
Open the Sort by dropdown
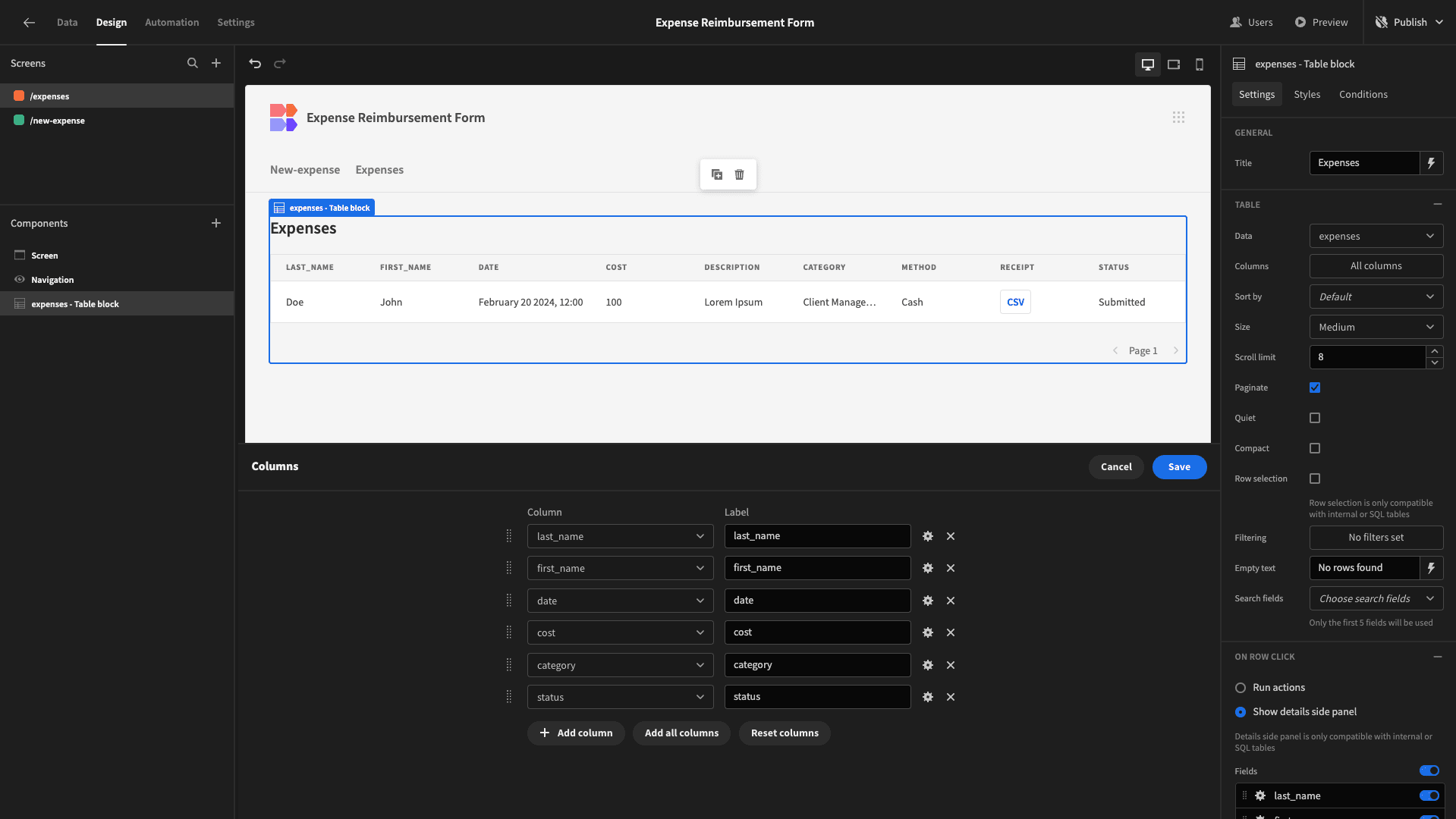tap(1376, 297)
